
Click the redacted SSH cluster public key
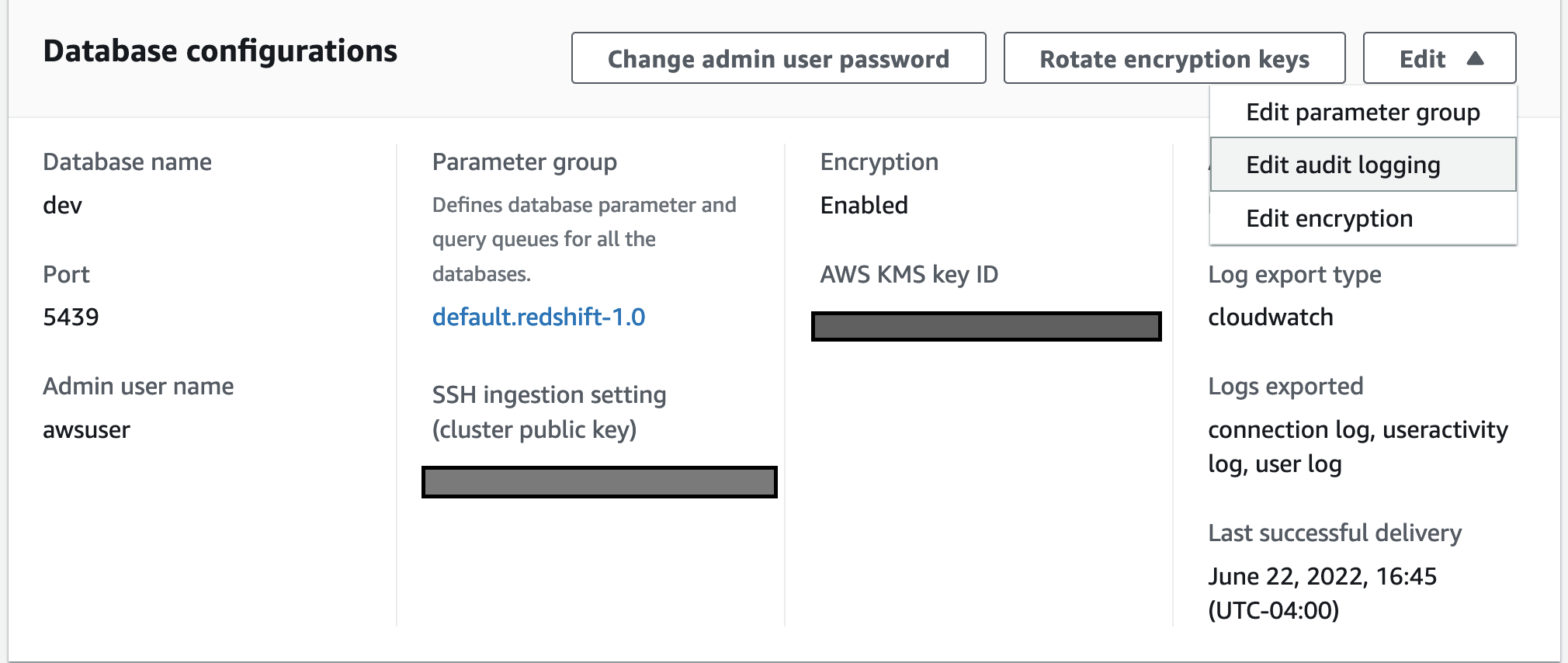tap(599, 482)
